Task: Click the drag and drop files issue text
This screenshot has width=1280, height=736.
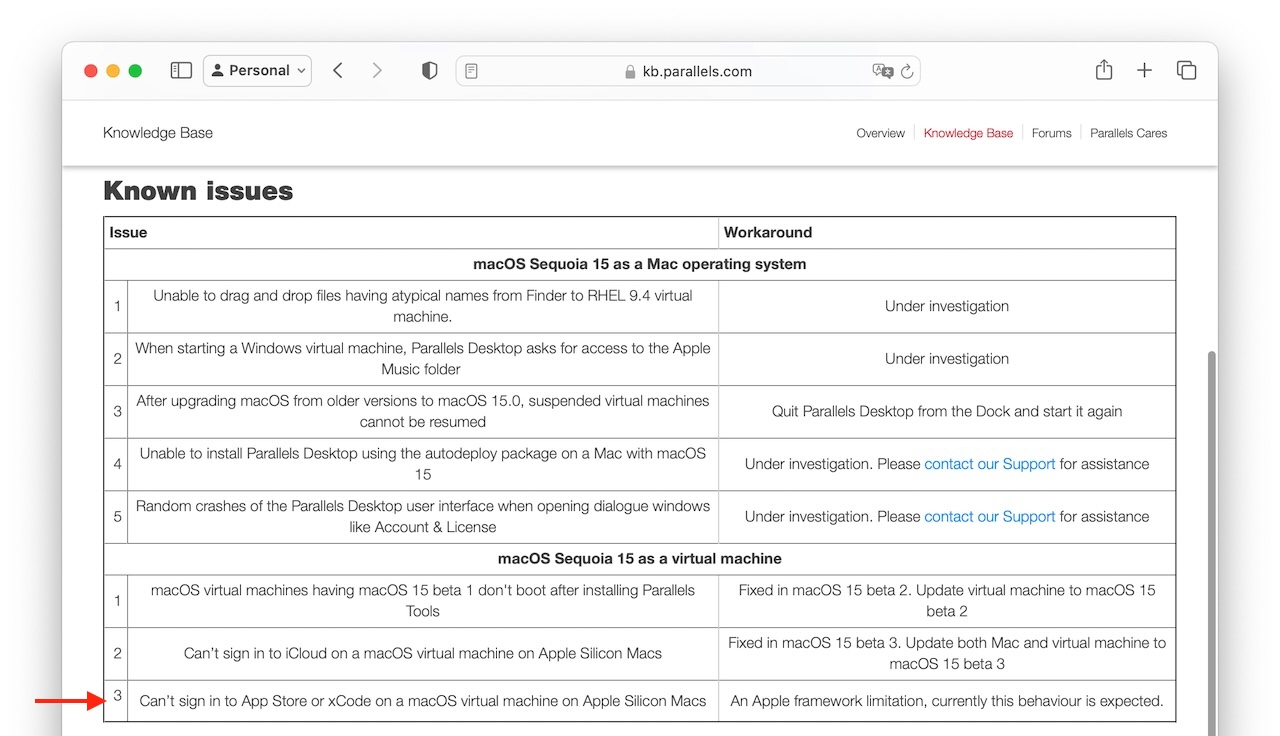Action: (x=423, y=306)
